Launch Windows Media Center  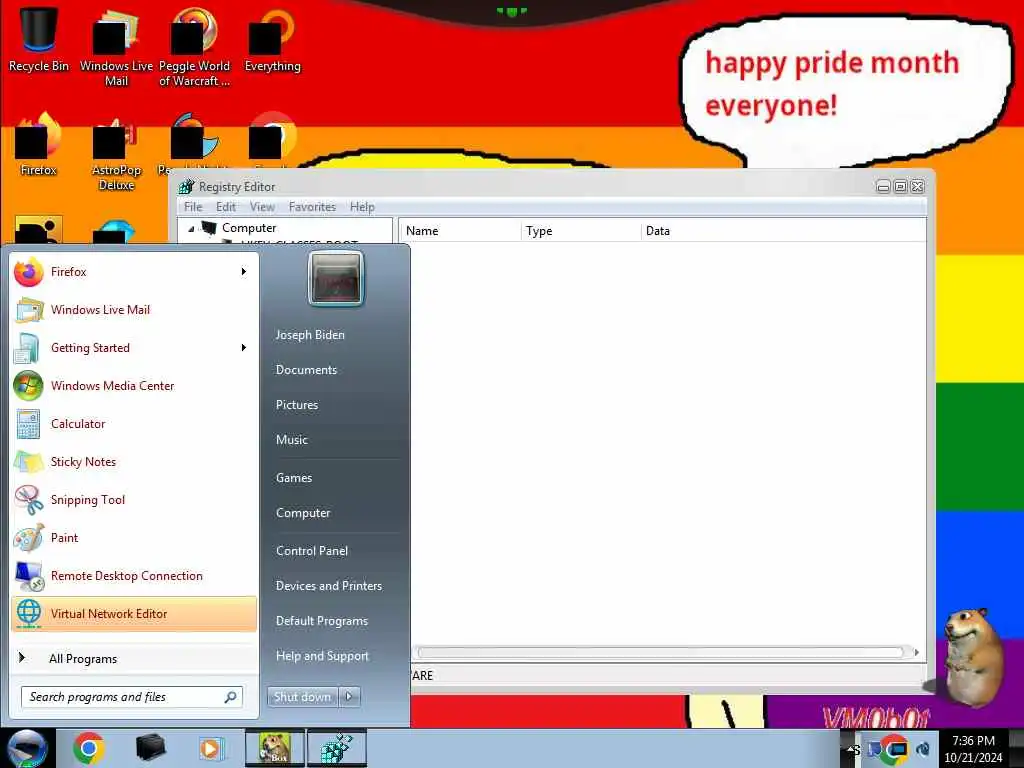(134, 385)
